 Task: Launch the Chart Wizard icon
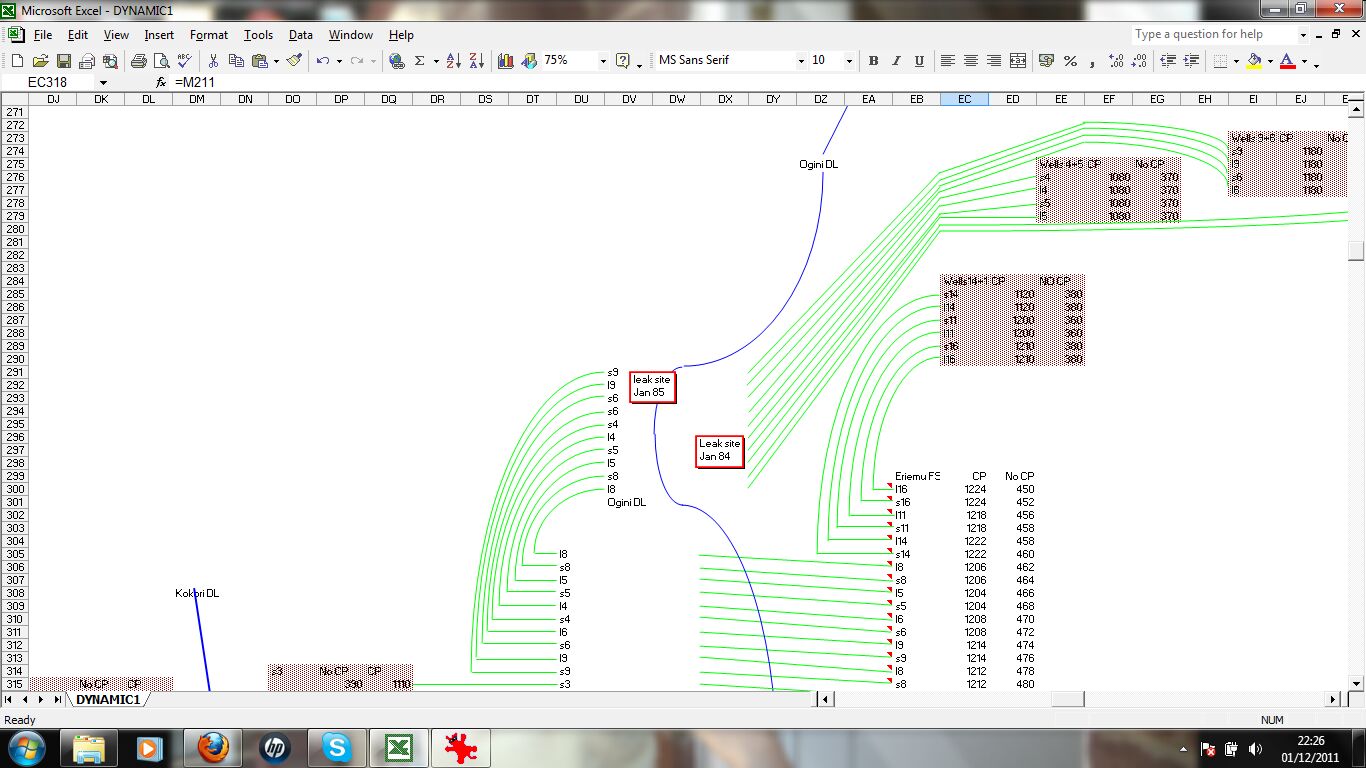pos(506,61)
